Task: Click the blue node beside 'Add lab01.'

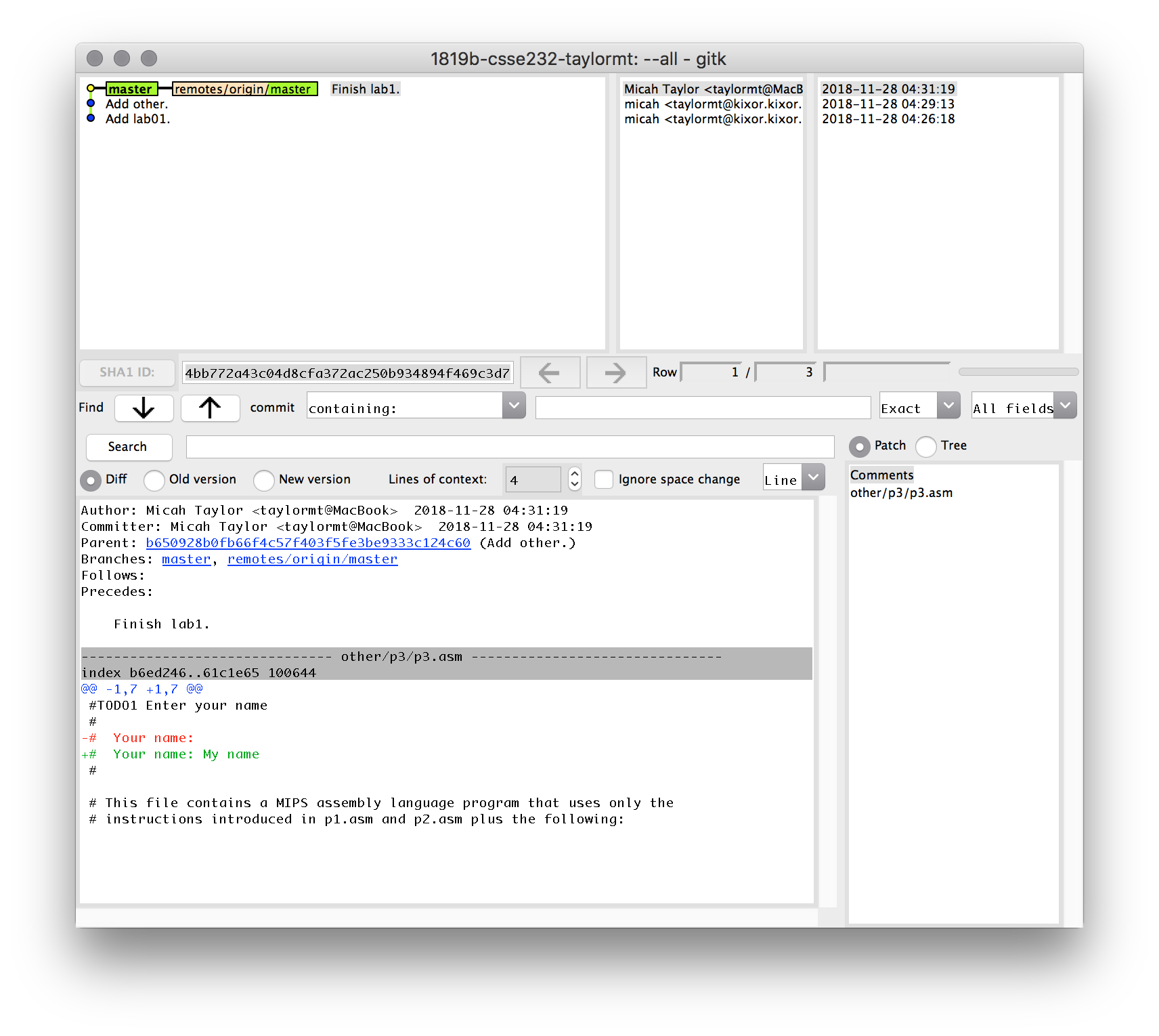Action: [91, 118]
